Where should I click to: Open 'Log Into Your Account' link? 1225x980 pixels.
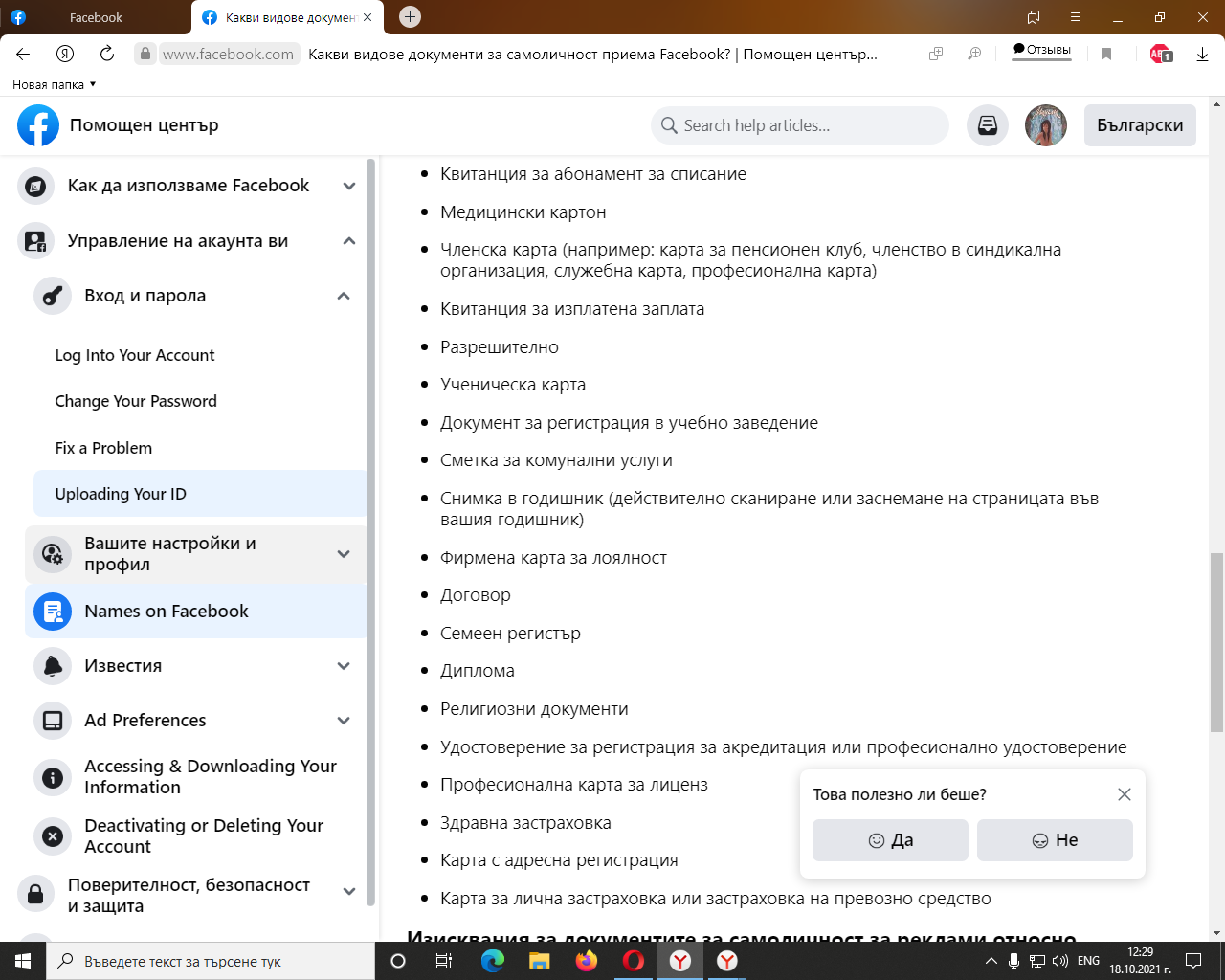[135, 355]
